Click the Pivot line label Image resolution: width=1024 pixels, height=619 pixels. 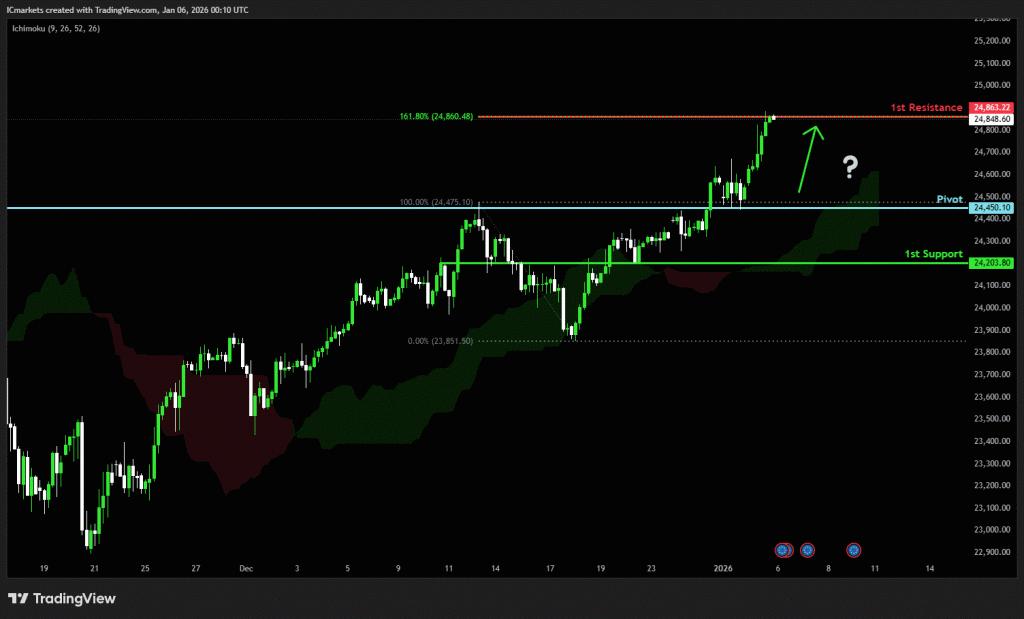(949, 199)
